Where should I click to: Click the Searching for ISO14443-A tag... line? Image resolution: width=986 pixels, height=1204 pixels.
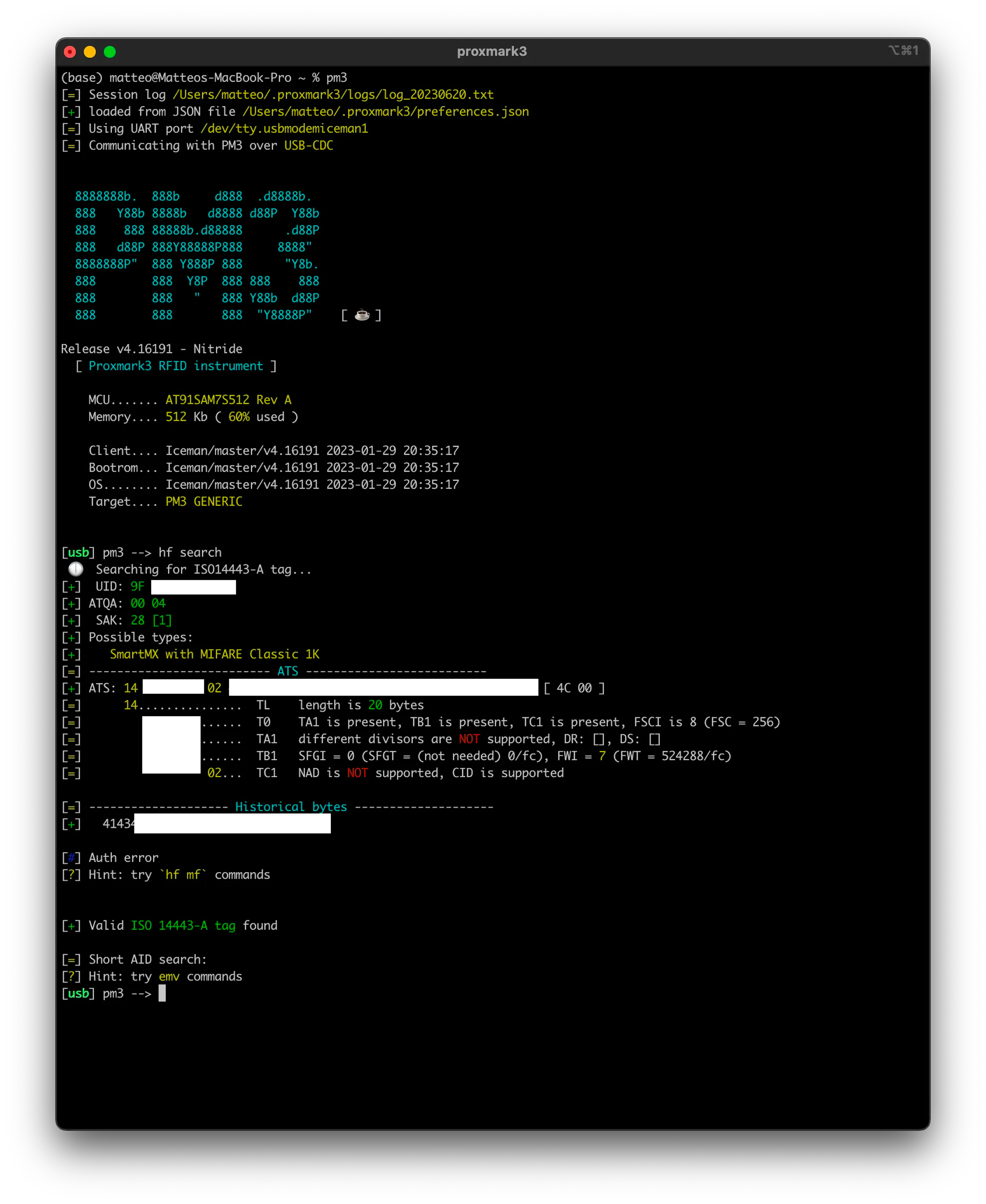pyautogui.click(x=204, y=569)
